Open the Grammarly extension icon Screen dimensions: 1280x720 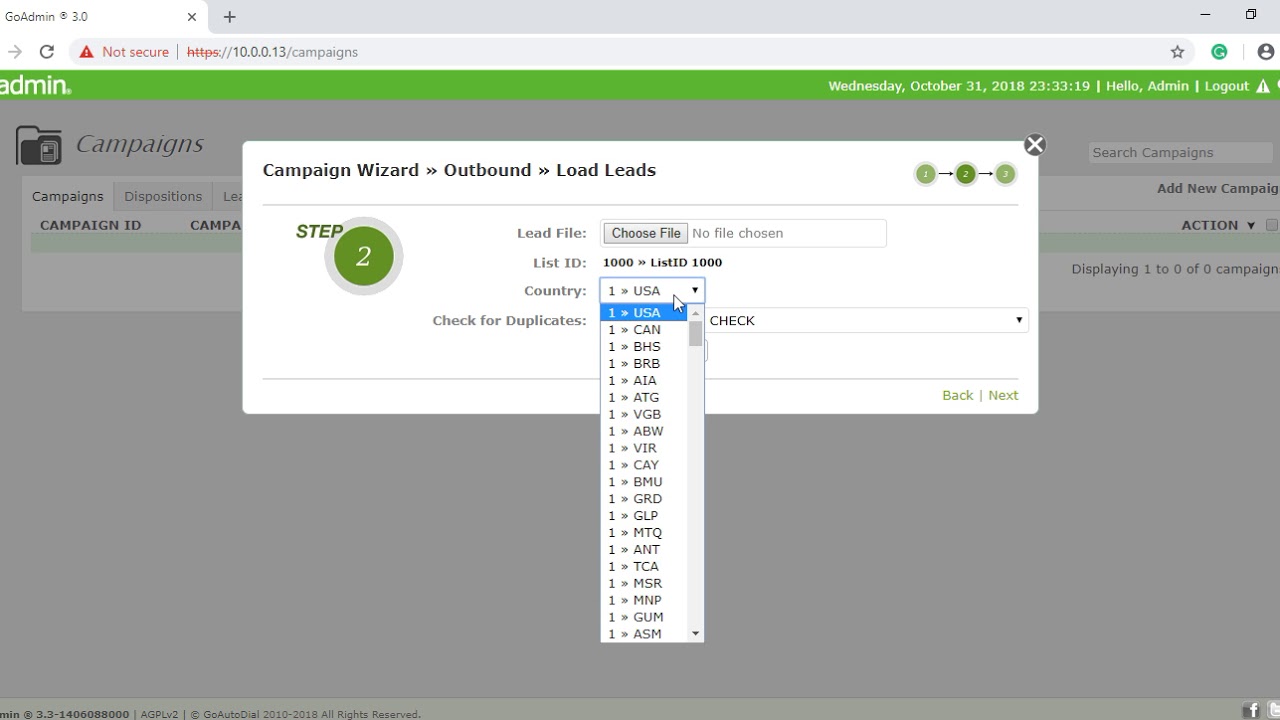(x=1219, y=52)
